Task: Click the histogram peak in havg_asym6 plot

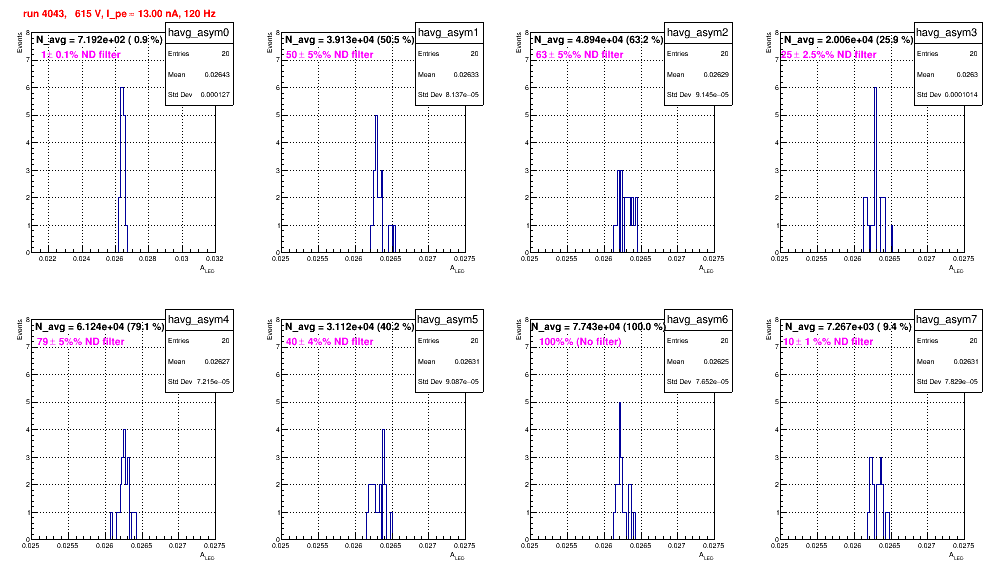Action: [620, 403]
